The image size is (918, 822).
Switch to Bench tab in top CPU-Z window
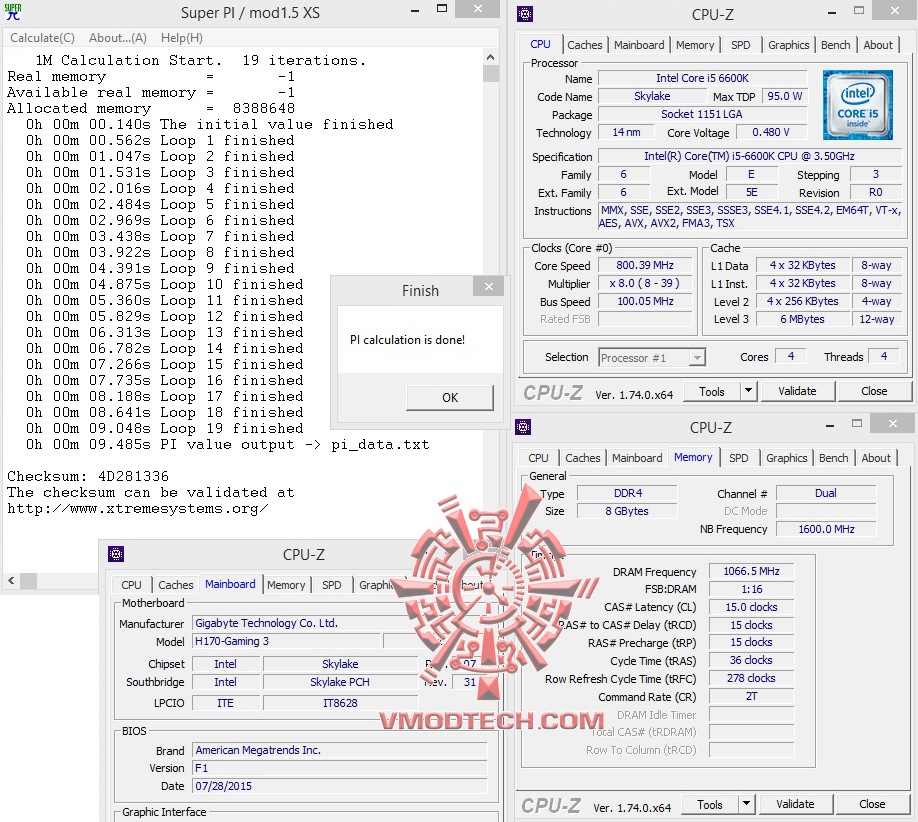(x=835, y=45)
